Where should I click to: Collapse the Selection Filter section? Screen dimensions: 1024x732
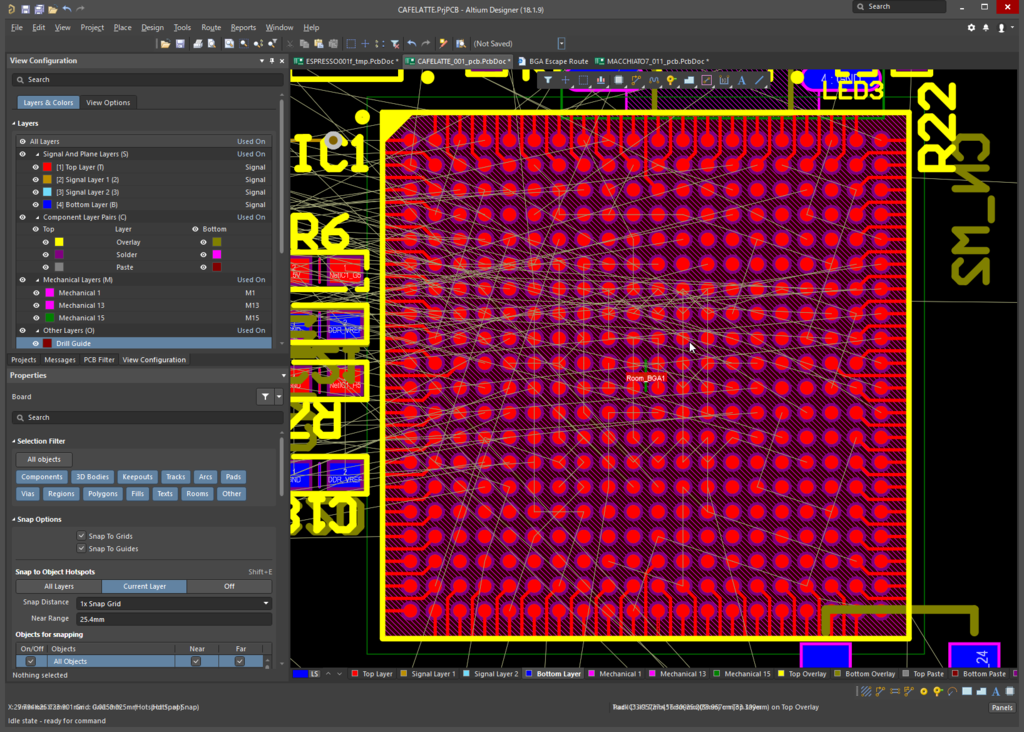14,441
